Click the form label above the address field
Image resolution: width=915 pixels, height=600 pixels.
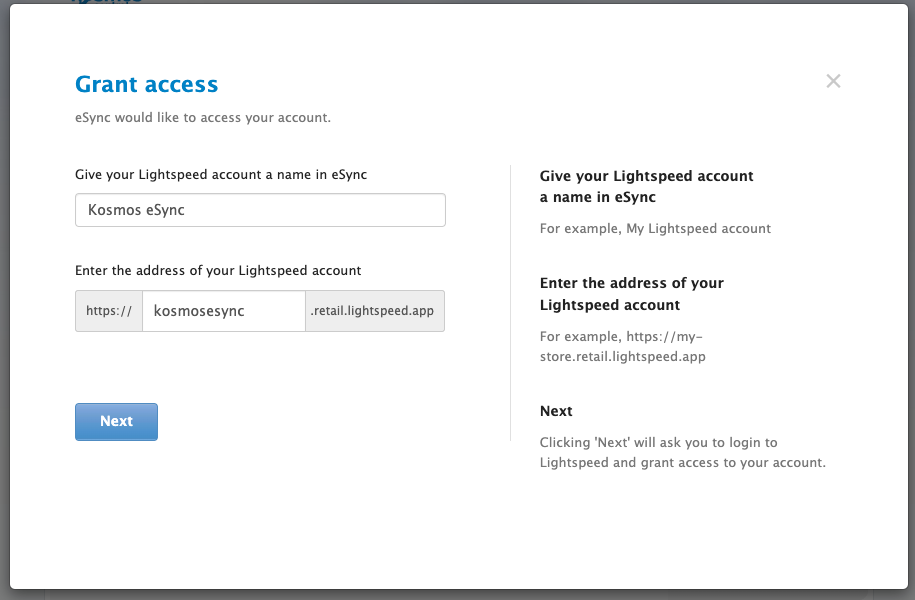[218, 270]
